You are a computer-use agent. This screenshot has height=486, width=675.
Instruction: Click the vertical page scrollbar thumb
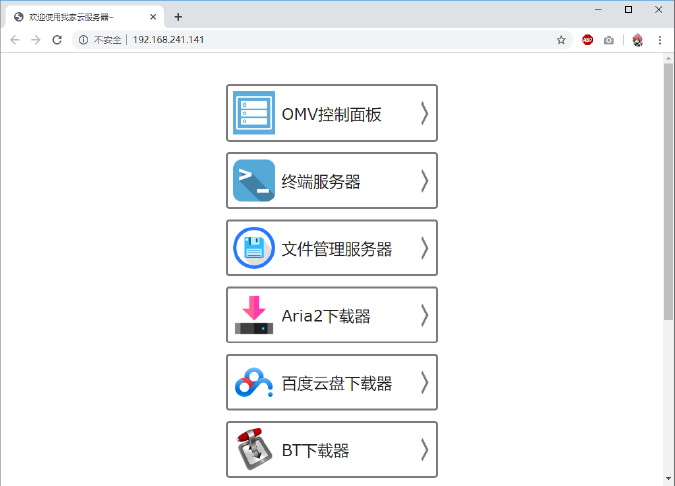click(x=668, y=190)
